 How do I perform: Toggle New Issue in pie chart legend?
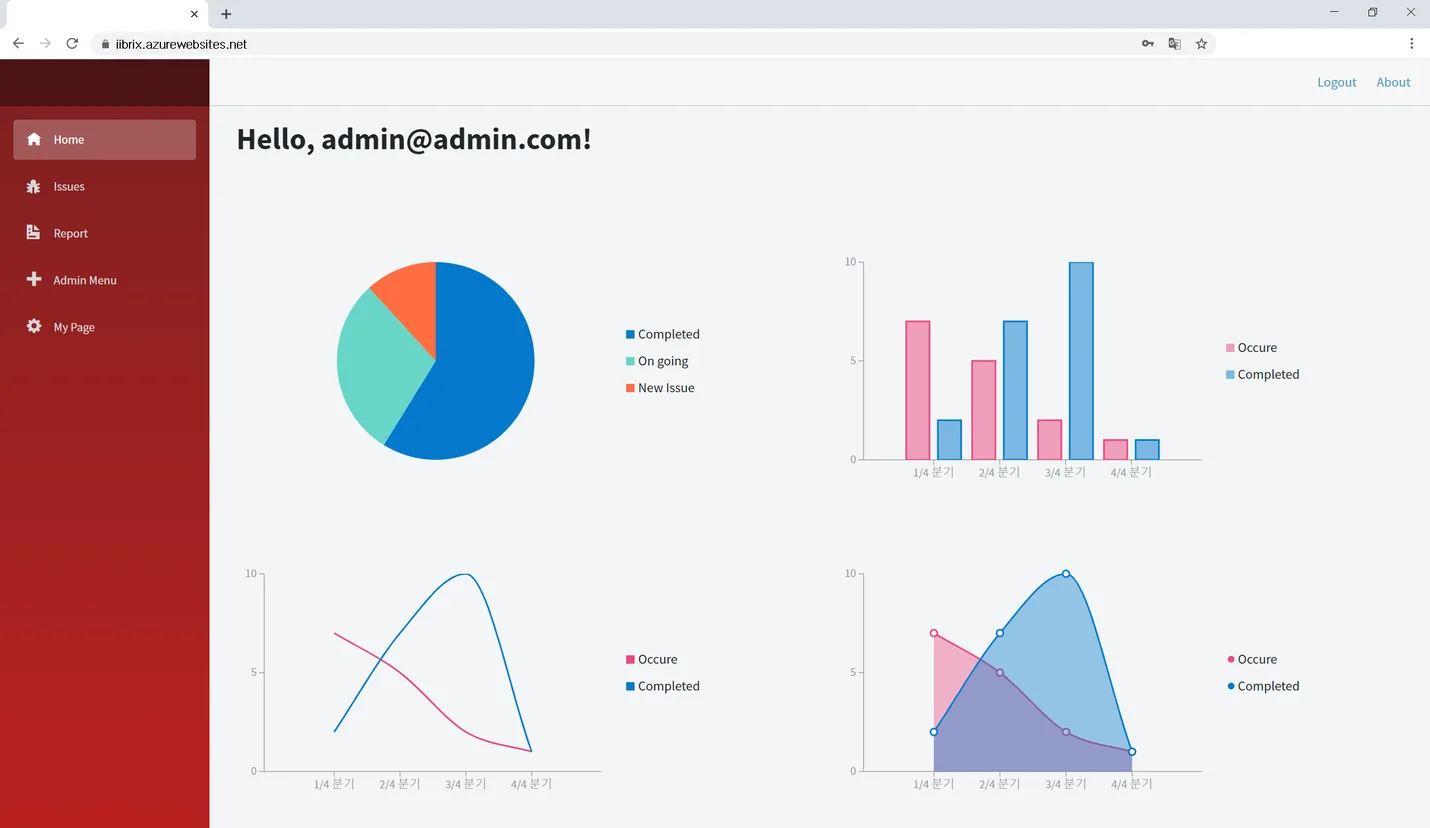pos(660,388)
